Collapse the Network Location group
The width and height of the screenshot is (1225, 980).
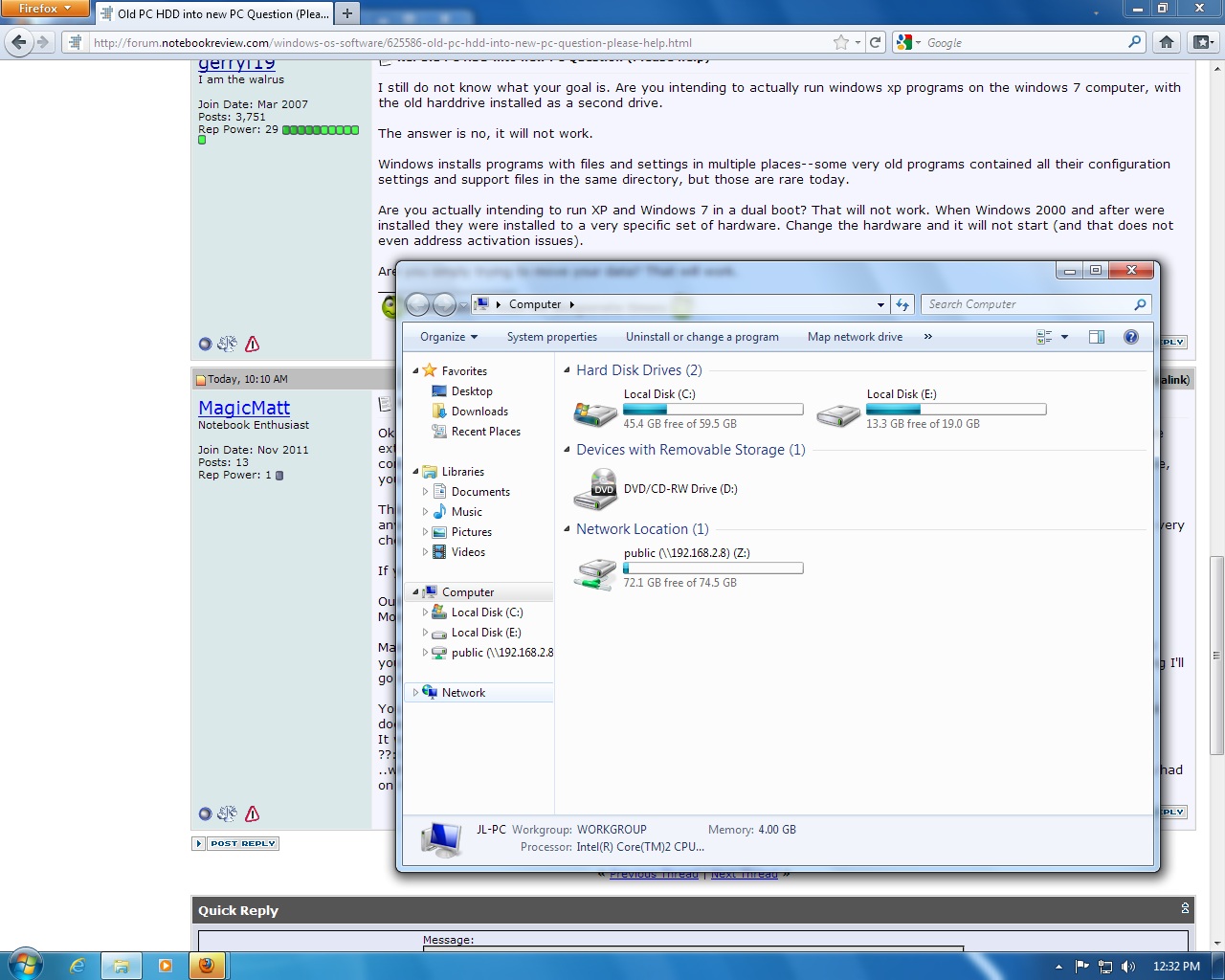coord(568,529)
